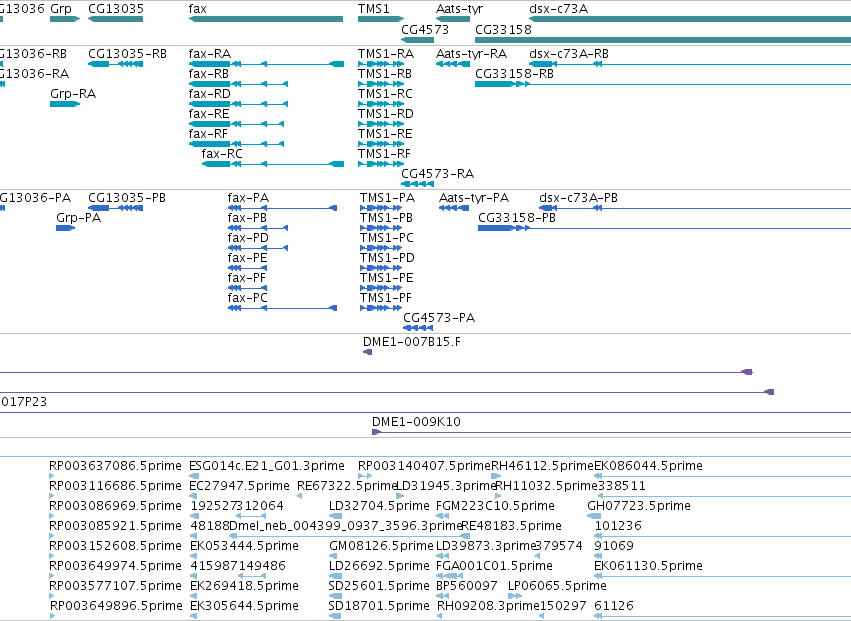Select EST label SD18701.5prime
The image size is (851, 621).
379,607
